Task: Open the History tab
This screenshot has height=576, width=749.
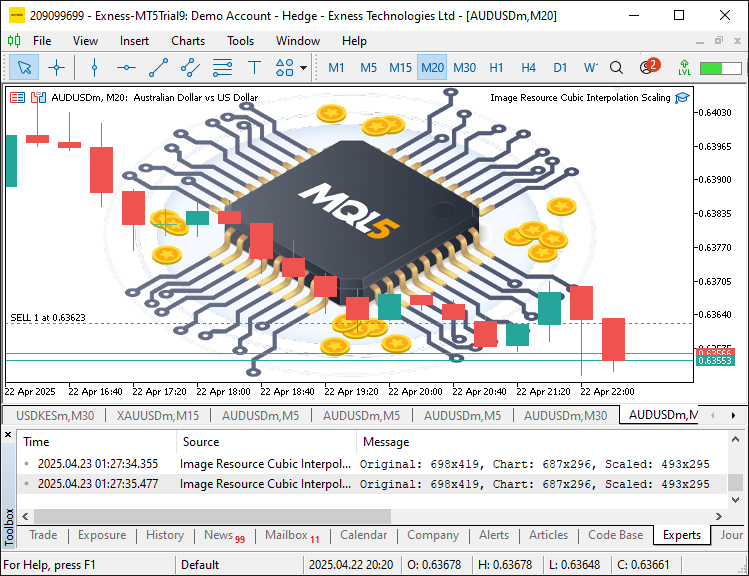Action: click(165, 535)
